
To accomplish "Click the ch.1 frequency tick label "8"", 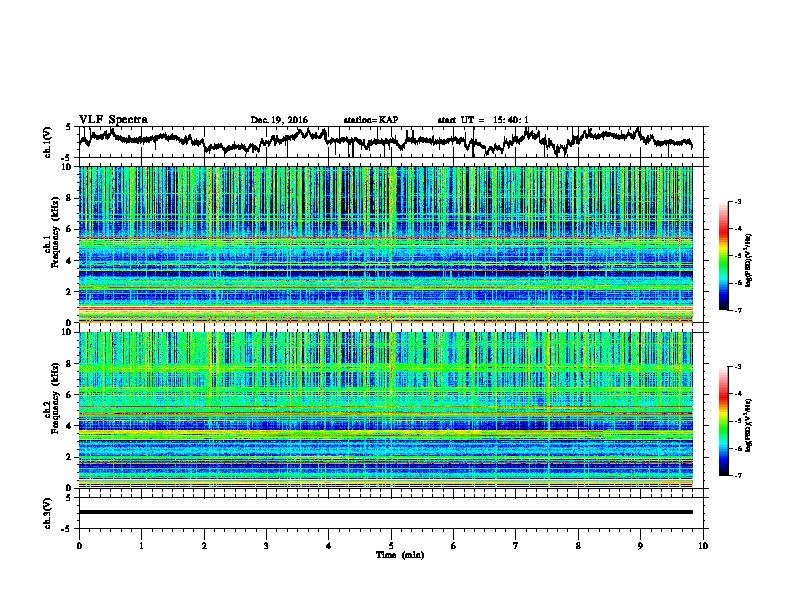I will click(x=69, y=198).
